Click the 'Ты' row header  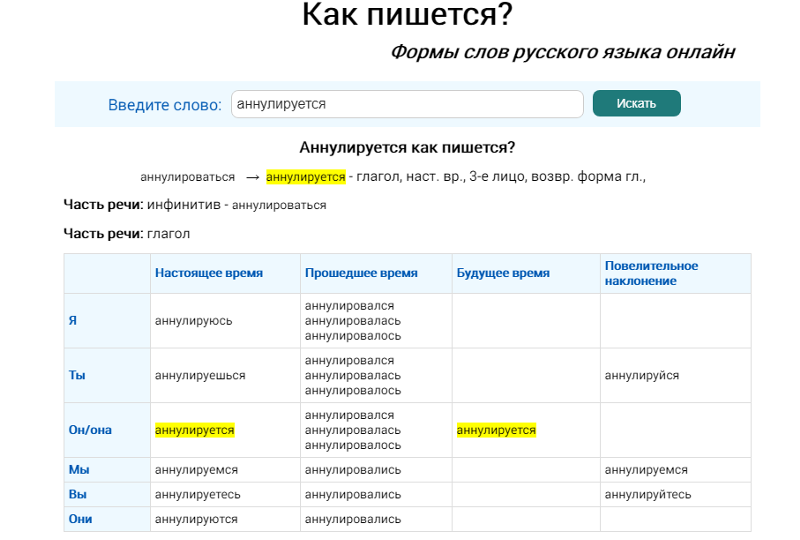click(76, 375)
